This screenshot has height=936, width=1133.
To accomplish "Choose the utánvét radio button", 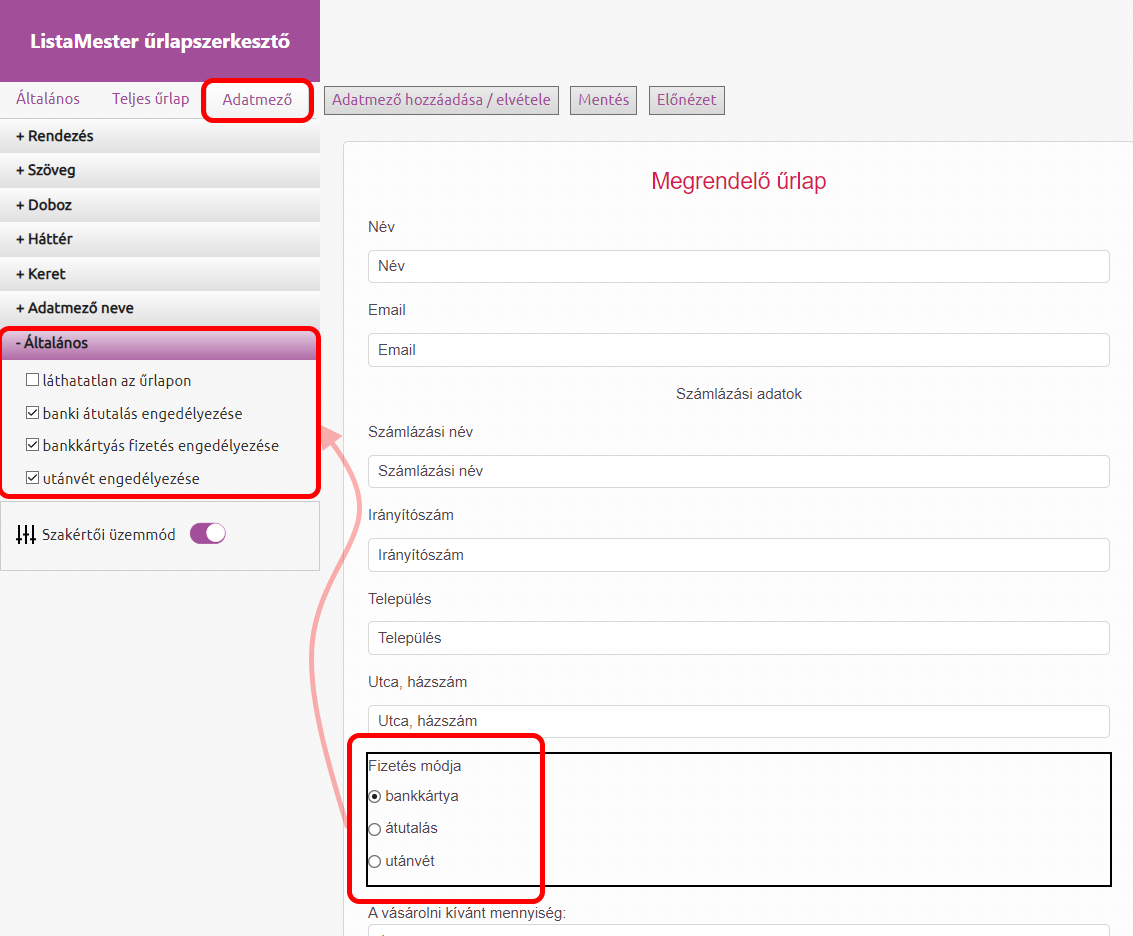I will click(374, 862).
